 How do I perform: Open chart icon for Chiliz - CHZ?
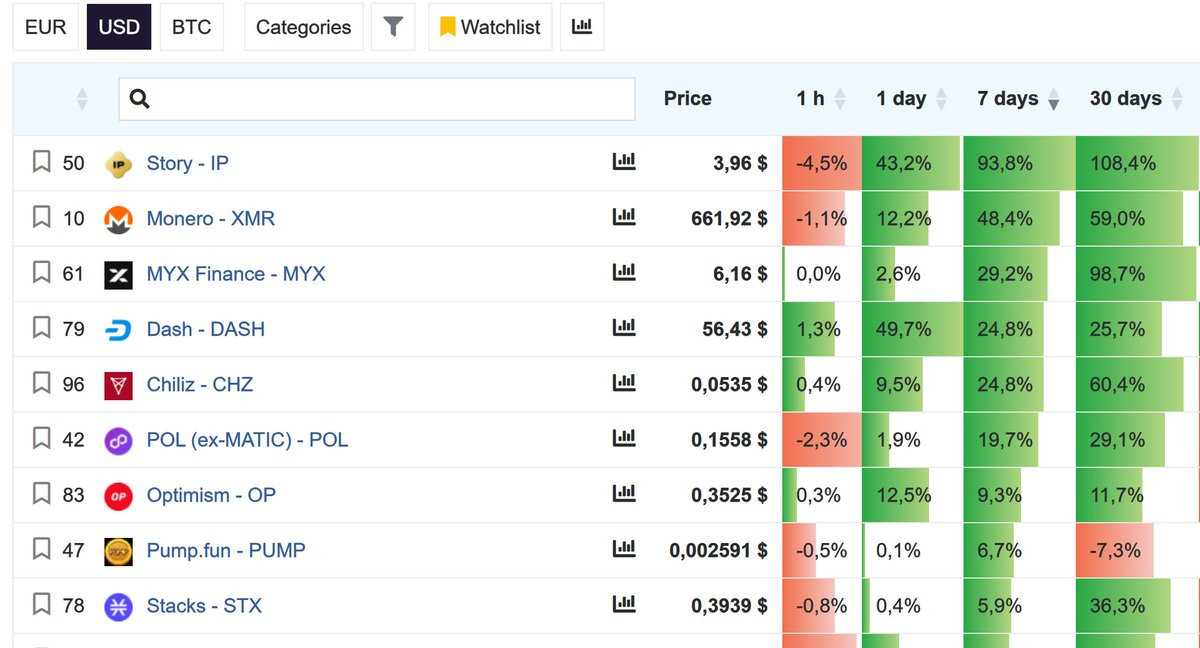point(624,382)
